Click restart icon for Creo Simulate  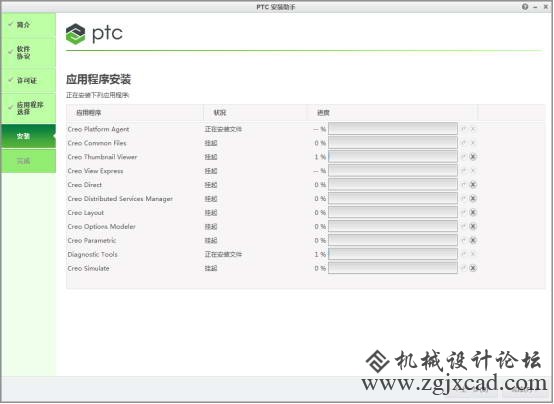(x=464, y=268)
